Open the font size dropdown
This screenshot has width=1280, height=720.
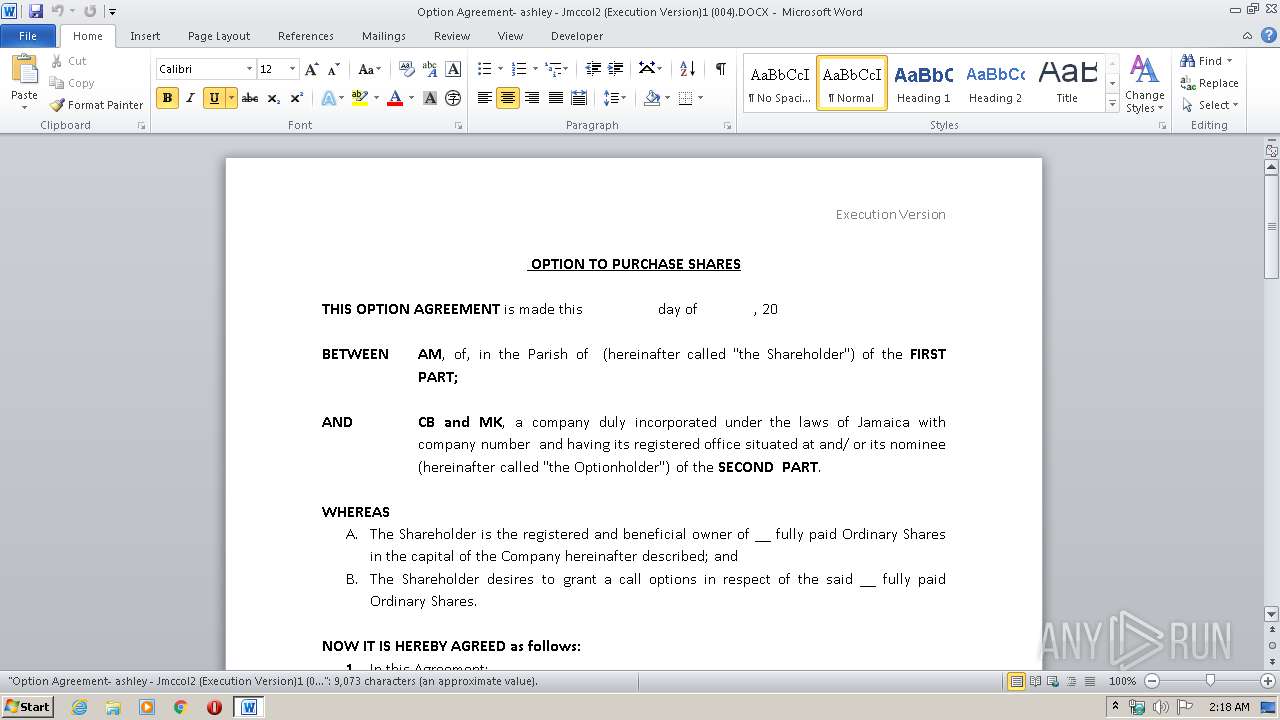point(292,69)
